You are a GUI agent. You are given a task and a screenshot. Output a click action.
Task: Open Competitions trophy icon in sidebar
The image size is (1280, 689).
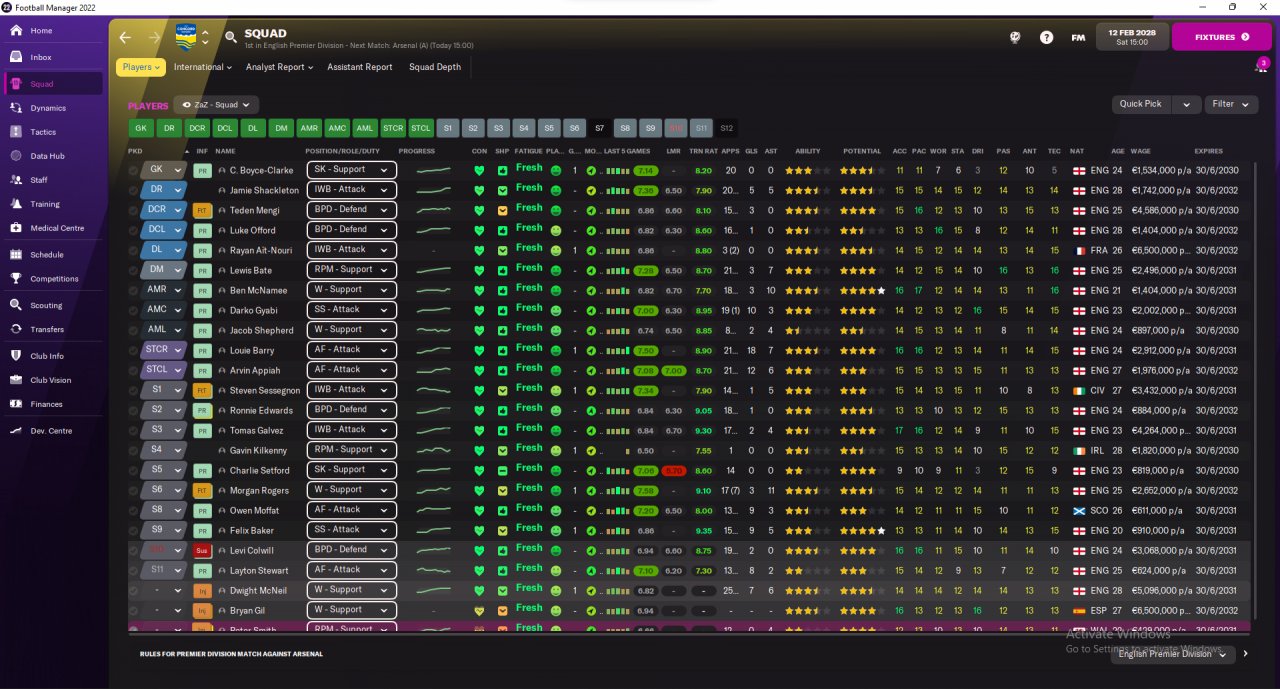pyautogui.click(x=16, y=279)
